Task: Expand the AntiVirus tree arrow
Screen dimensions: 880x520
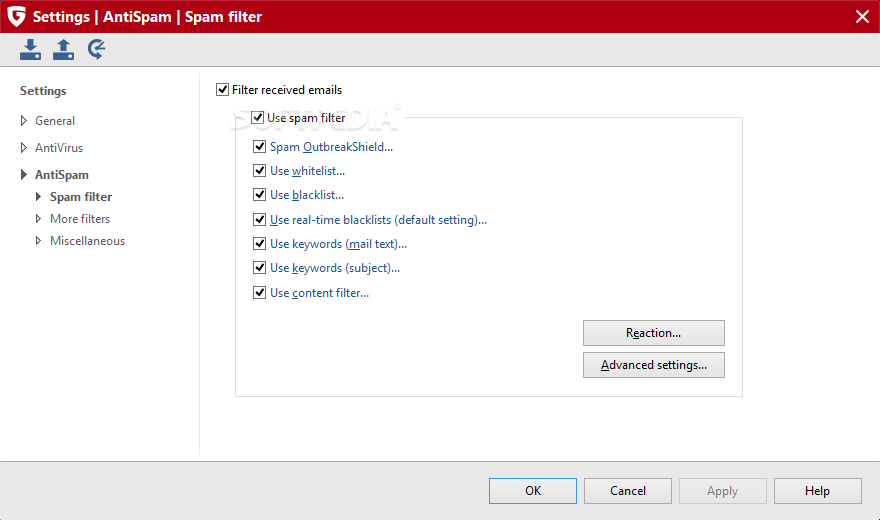Action: (x=24, y=148)
